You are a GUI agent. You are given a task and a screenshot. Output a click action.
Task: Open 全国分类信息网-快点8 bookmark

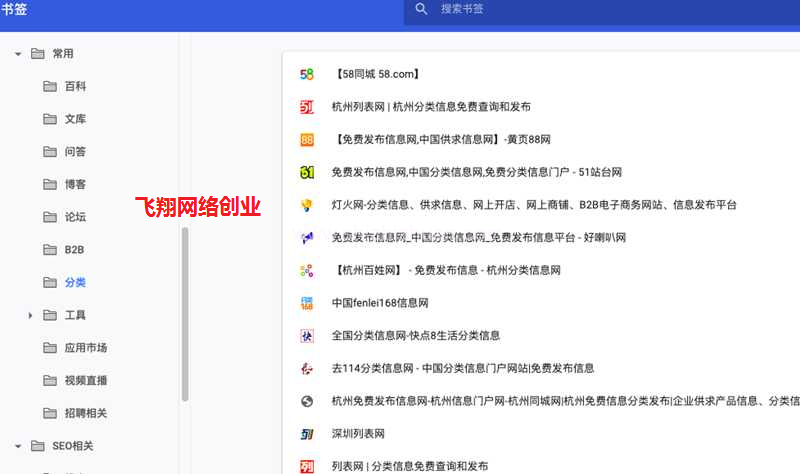[416, 336]
